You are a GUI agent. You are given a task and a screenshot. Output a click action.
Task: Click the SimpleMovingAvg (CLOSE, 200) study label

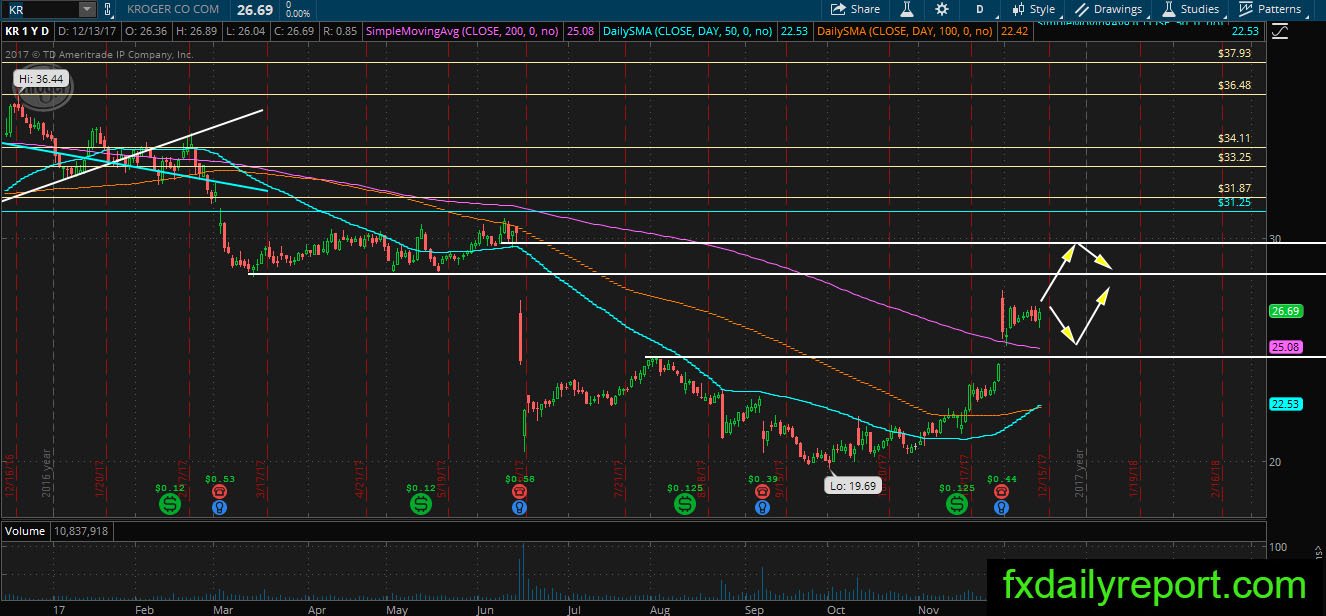[462, 32]
